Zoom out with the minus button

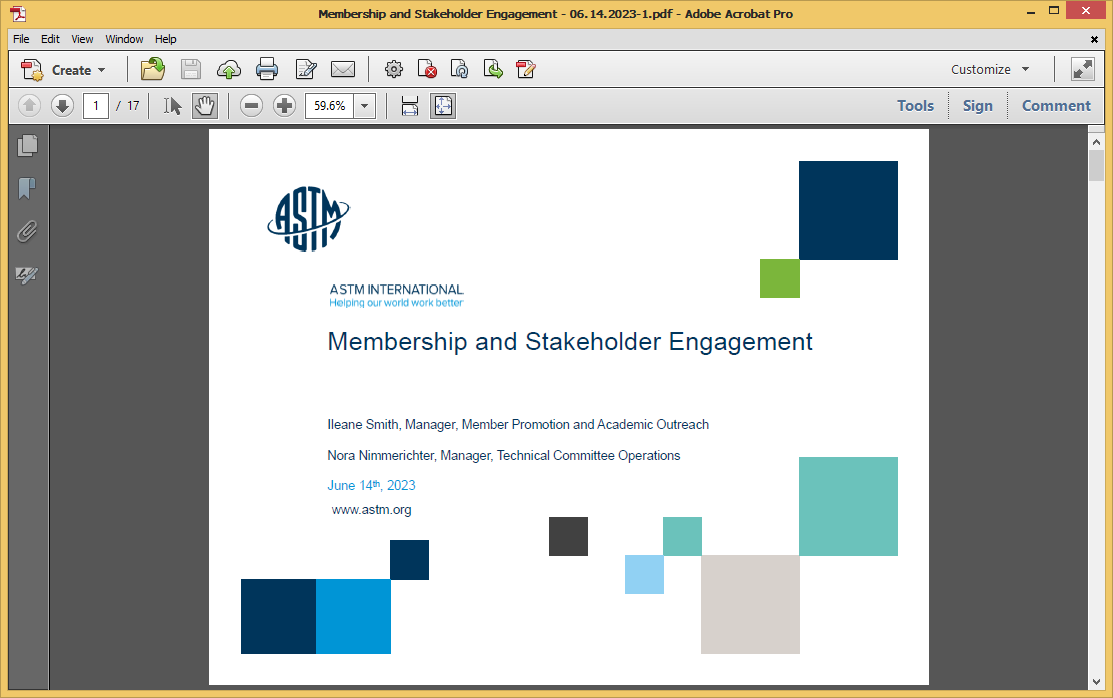[x=251, y=106]
